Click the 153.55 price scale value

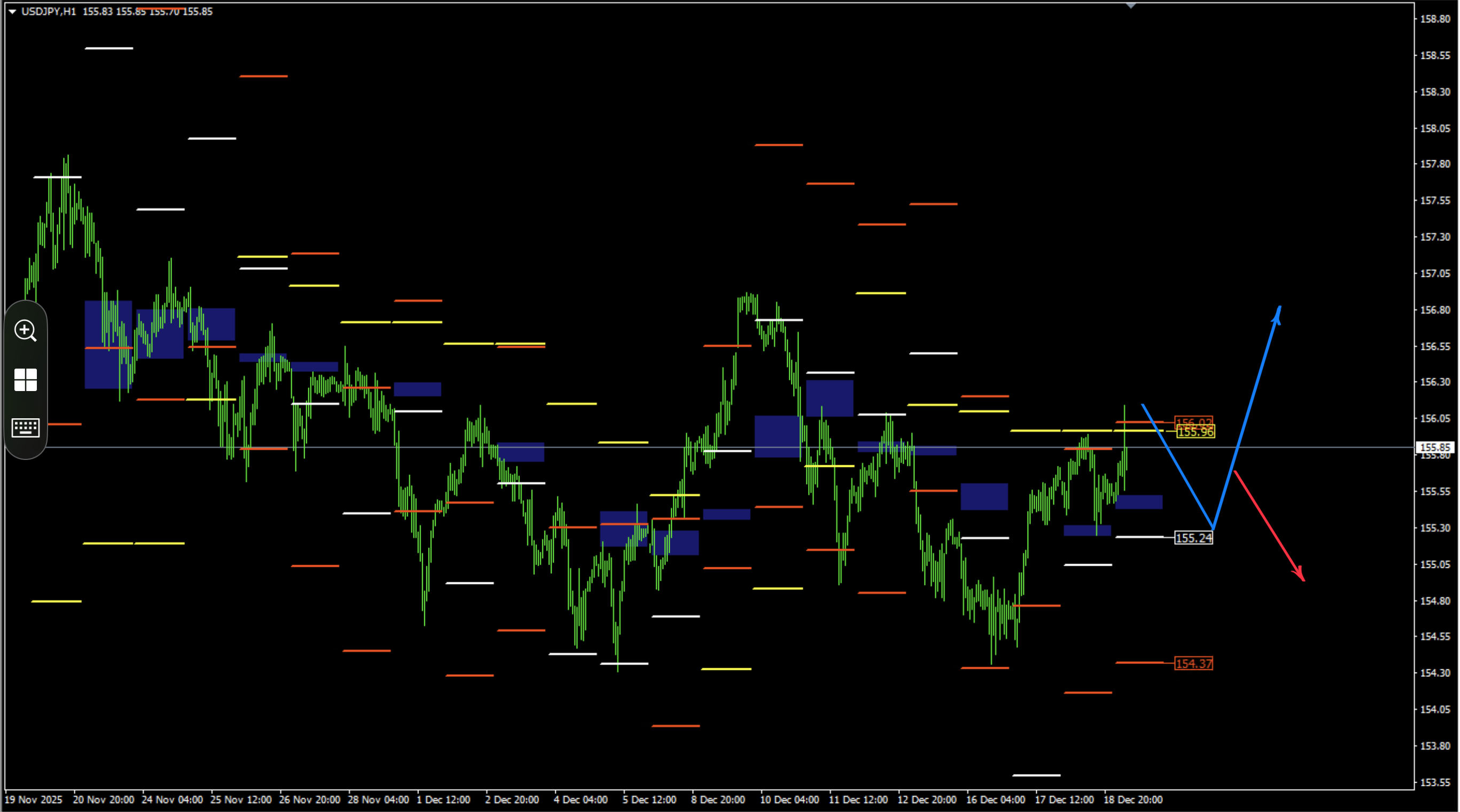[1435, 782]
